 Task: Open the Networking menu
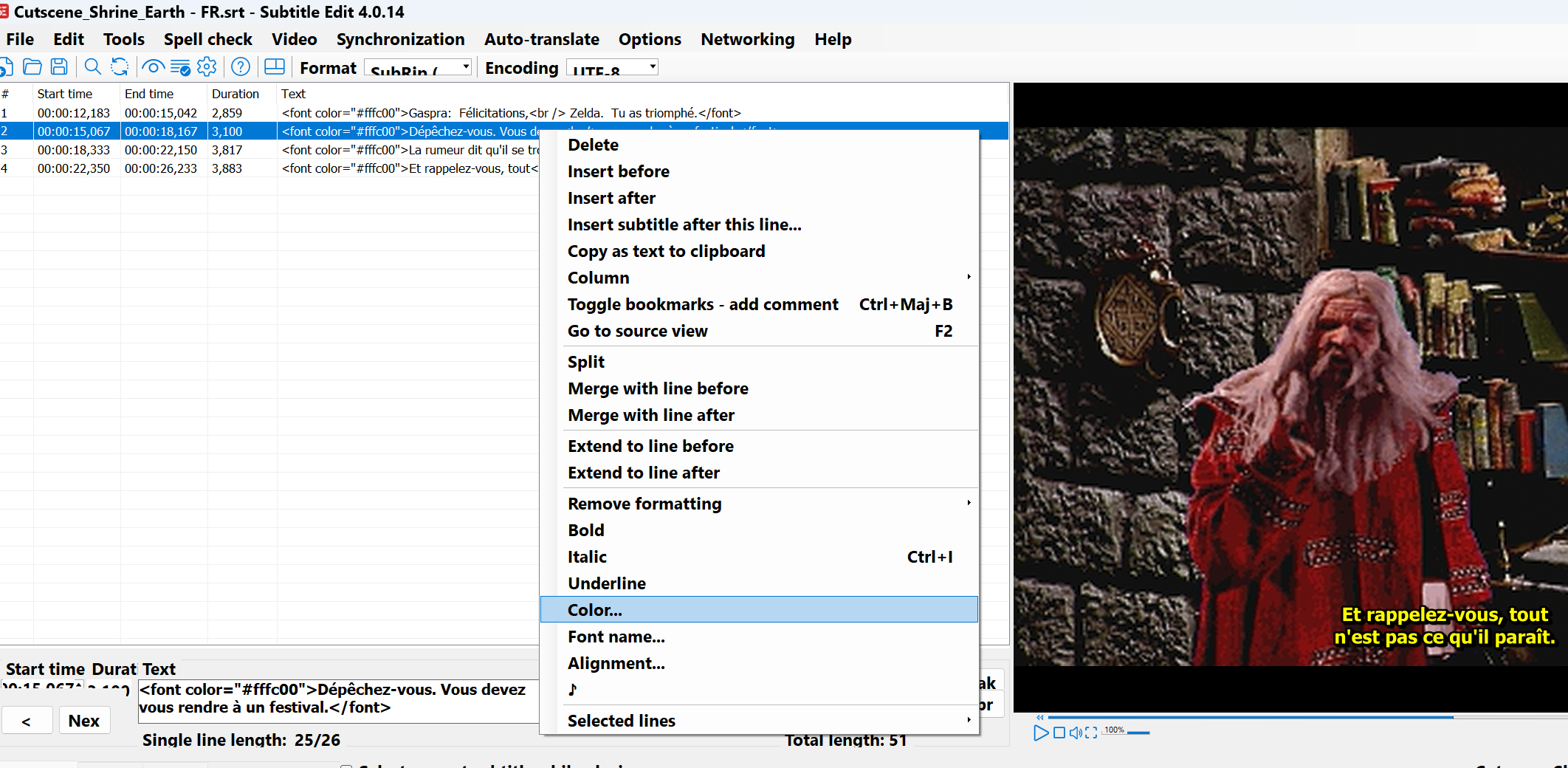pyautogui.click(x=748, y=39)
